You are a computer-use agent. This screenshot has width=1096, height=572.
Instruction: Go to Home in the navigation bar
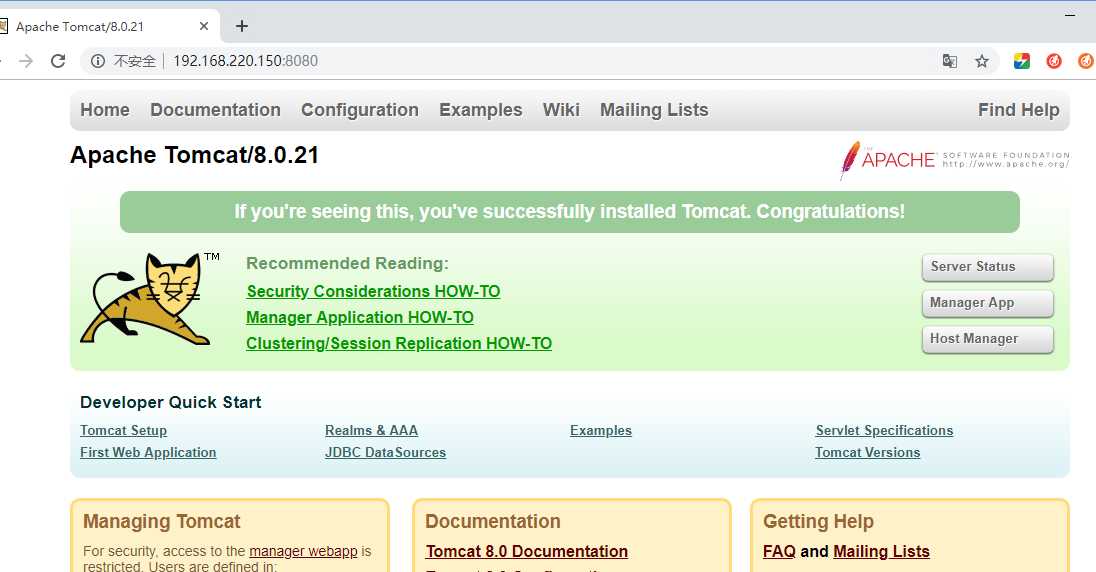coord(105,110)
